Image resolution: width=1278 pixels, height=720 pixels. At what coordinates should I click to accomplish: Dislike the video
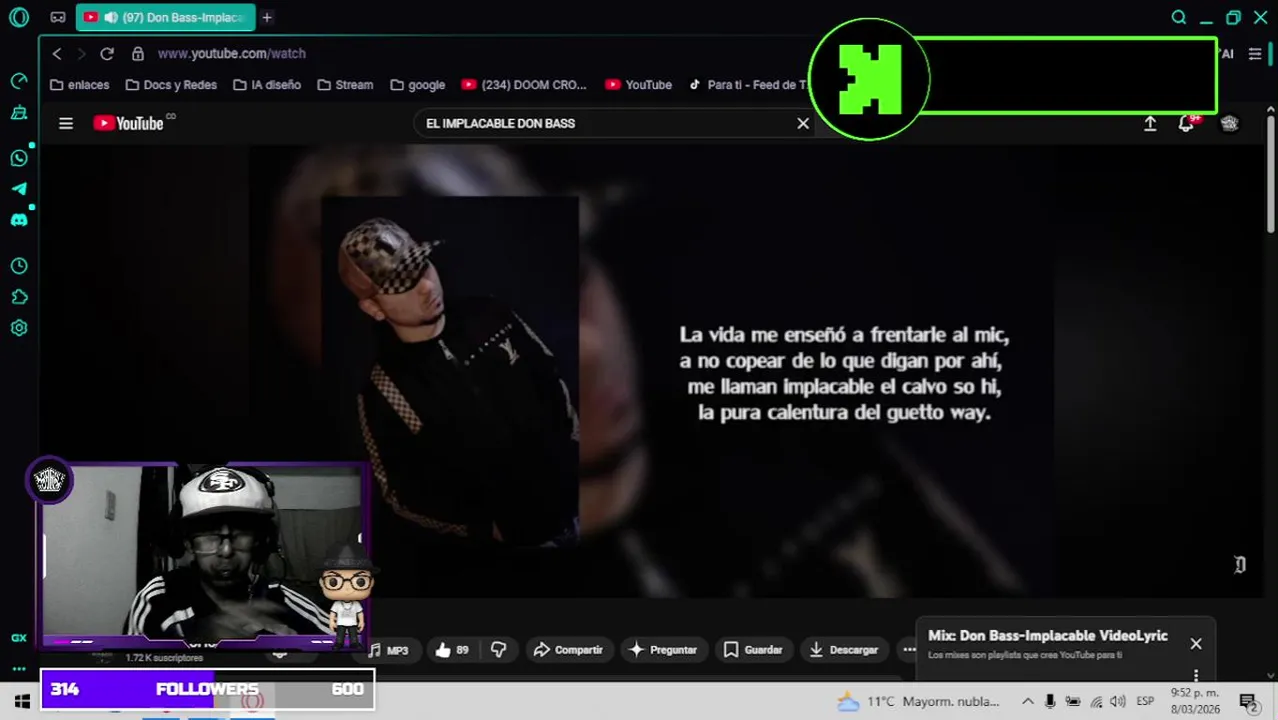coord(498,650)
